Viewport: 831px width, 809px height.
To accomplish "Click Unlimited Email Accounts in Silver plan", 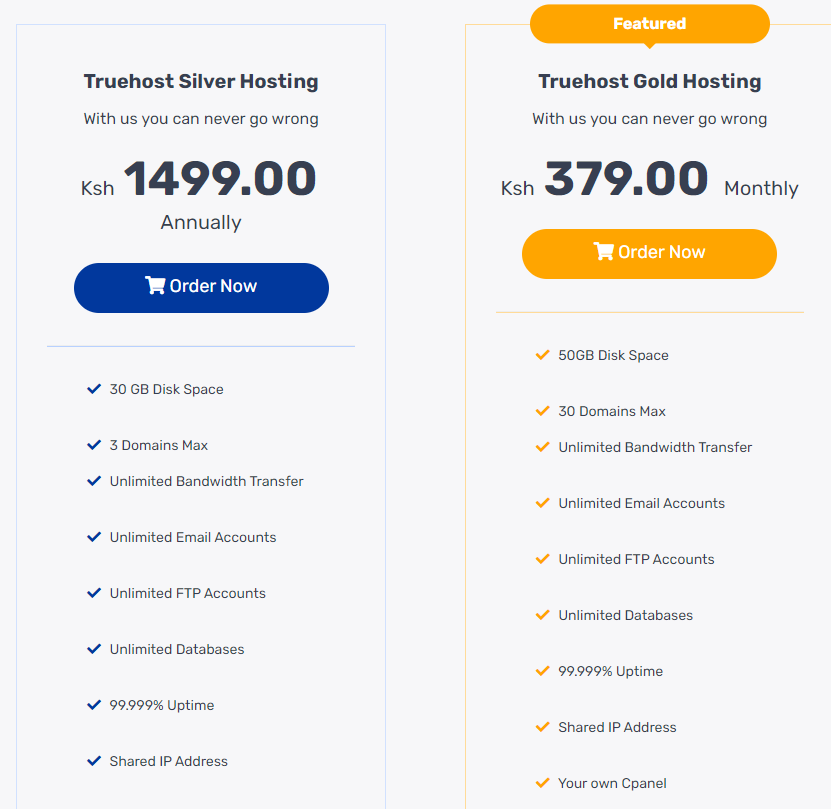I will [x=193, y=537].
